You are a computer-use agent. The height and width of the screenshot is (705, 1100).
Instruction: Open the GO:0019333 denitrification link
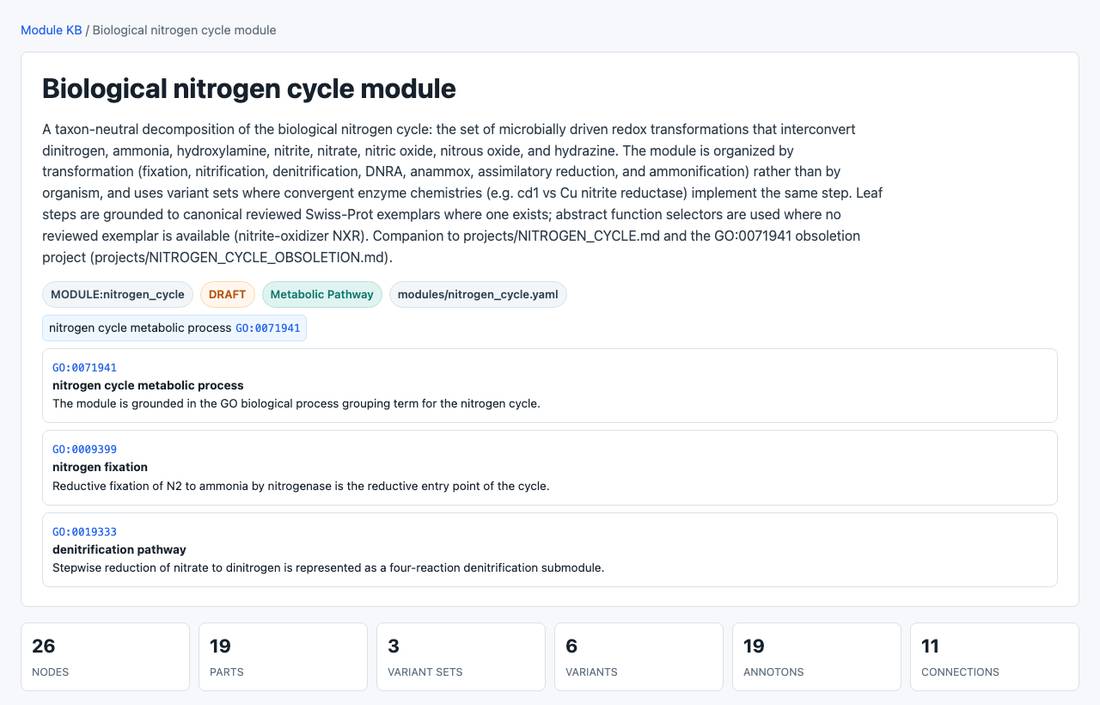tap(84, 532)
